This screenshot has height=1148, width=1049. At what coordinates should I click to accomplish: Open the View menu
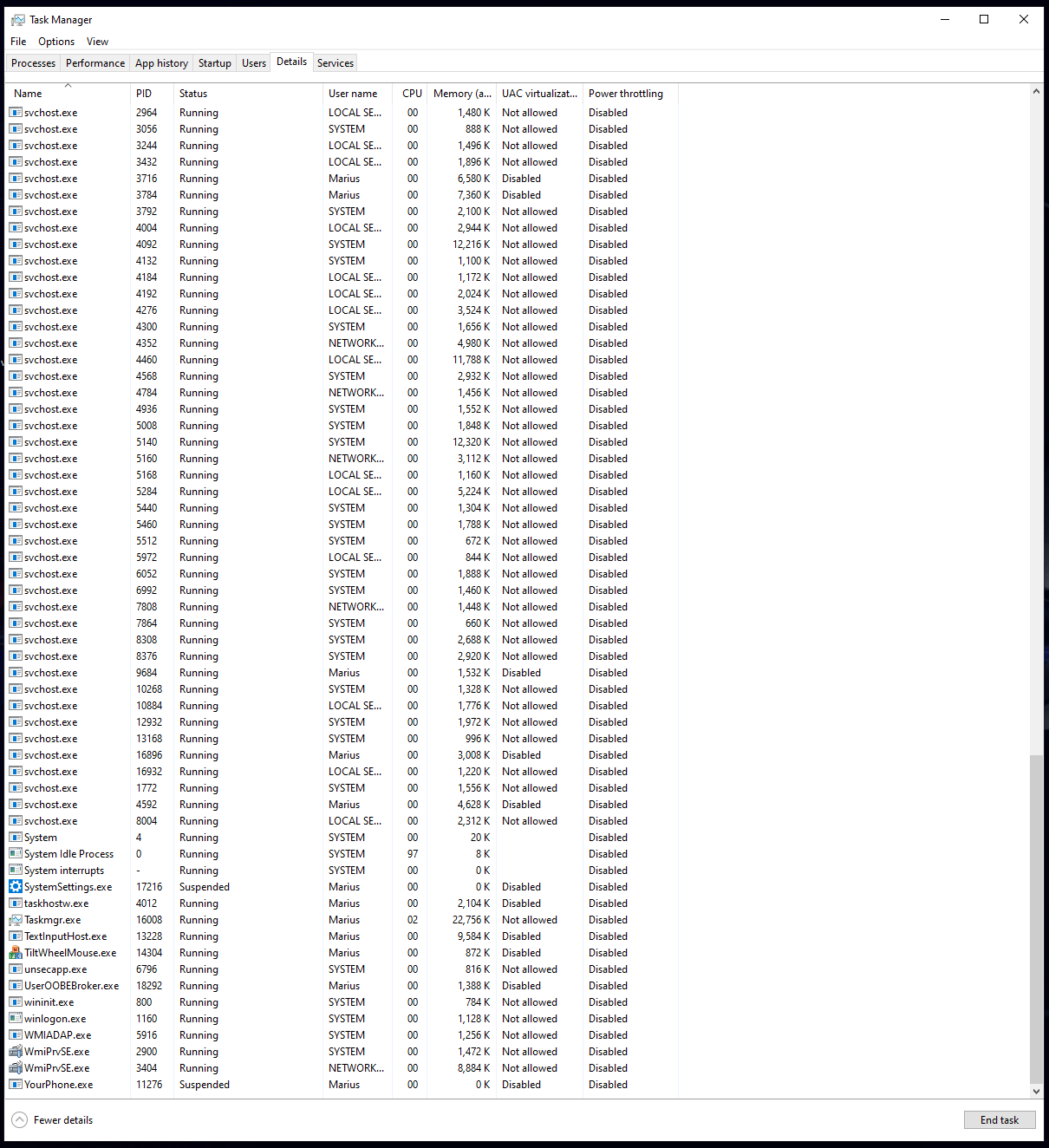point(97,42)
